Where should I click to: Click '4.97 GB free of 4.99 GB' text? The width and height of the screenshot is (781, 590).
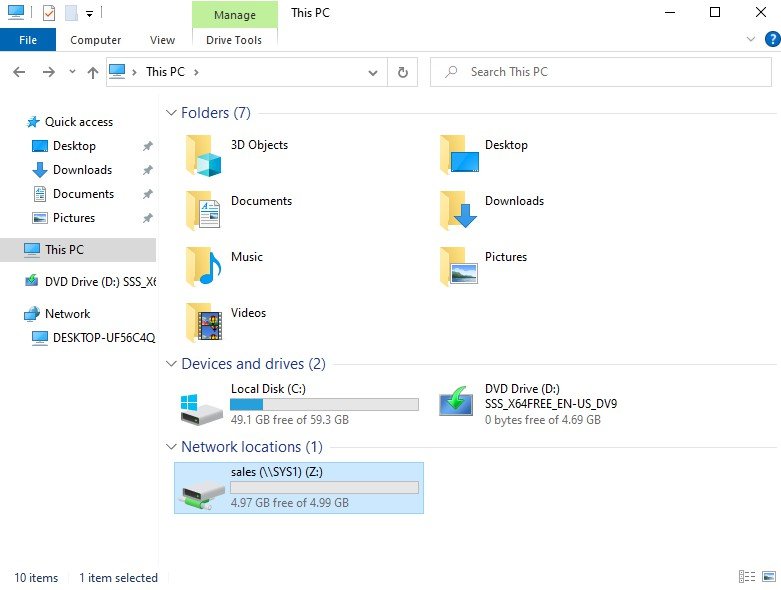point(290,502)
